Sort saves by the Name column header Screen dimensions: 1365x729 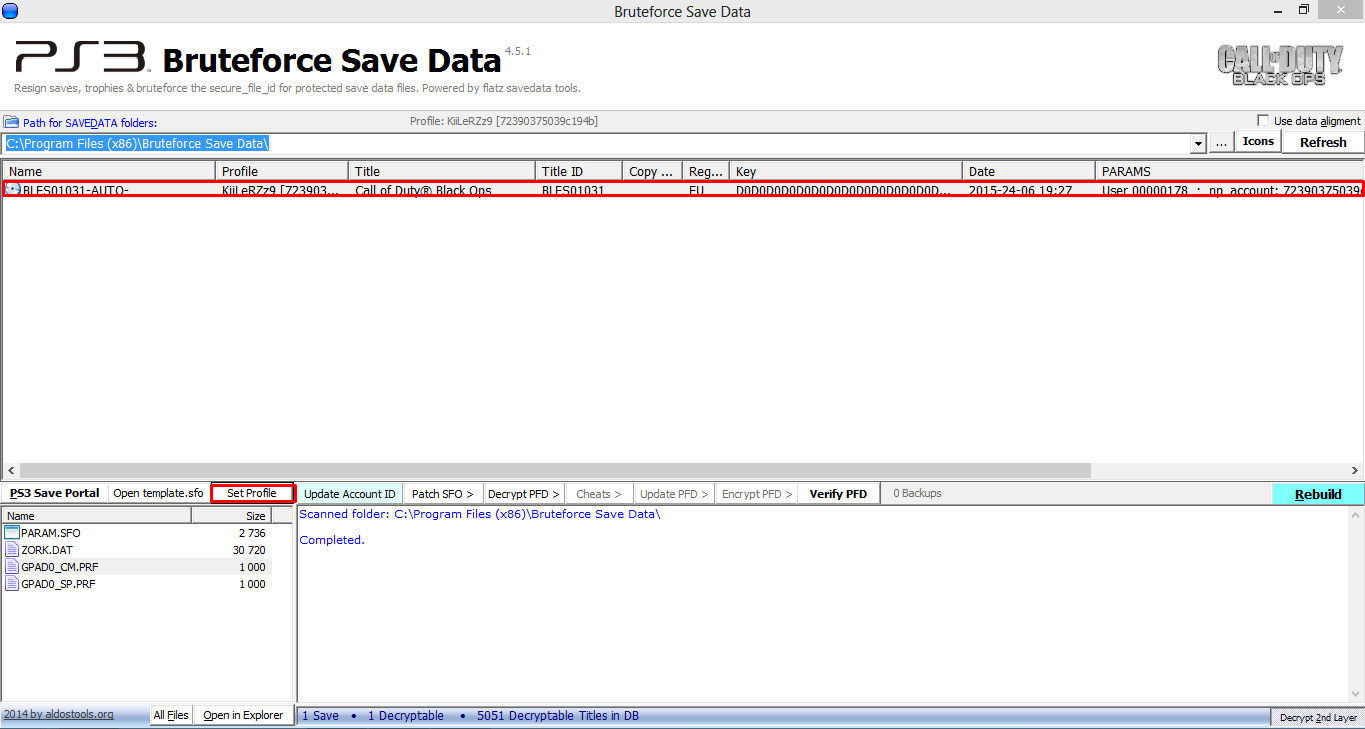(109, 171)
